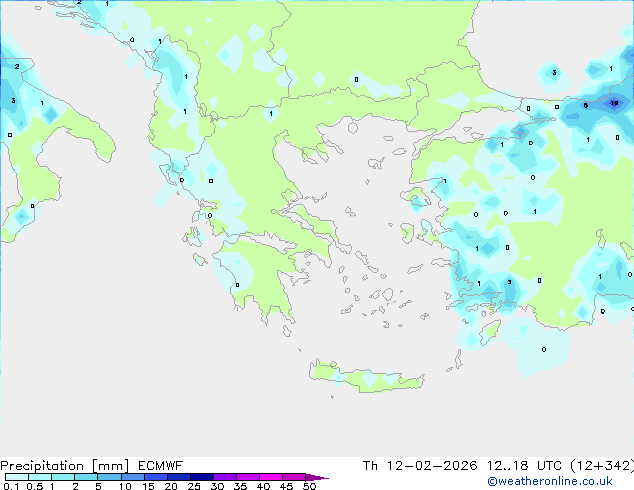
Task: Click the legend scale value '0.5'
Action: (35, 486)
